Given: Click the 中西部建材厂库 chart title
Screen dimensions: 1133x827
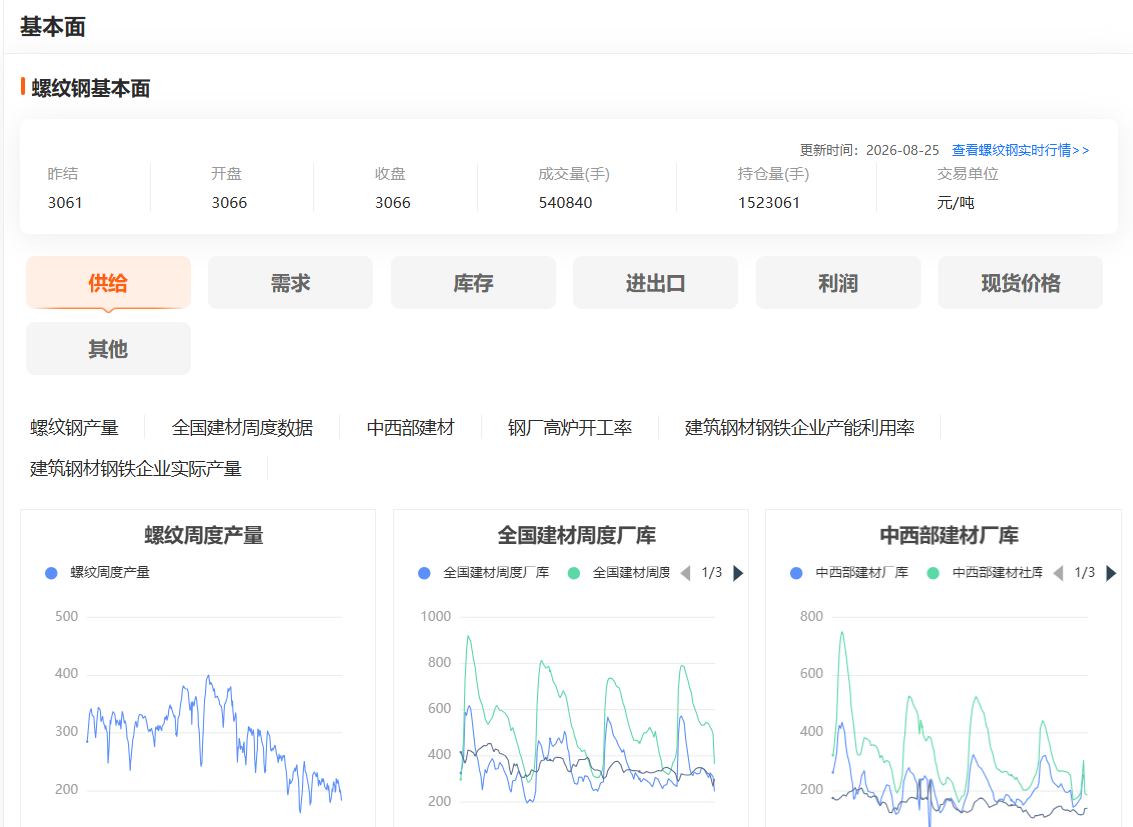Looking at the screenshot, I should (949, 535).
